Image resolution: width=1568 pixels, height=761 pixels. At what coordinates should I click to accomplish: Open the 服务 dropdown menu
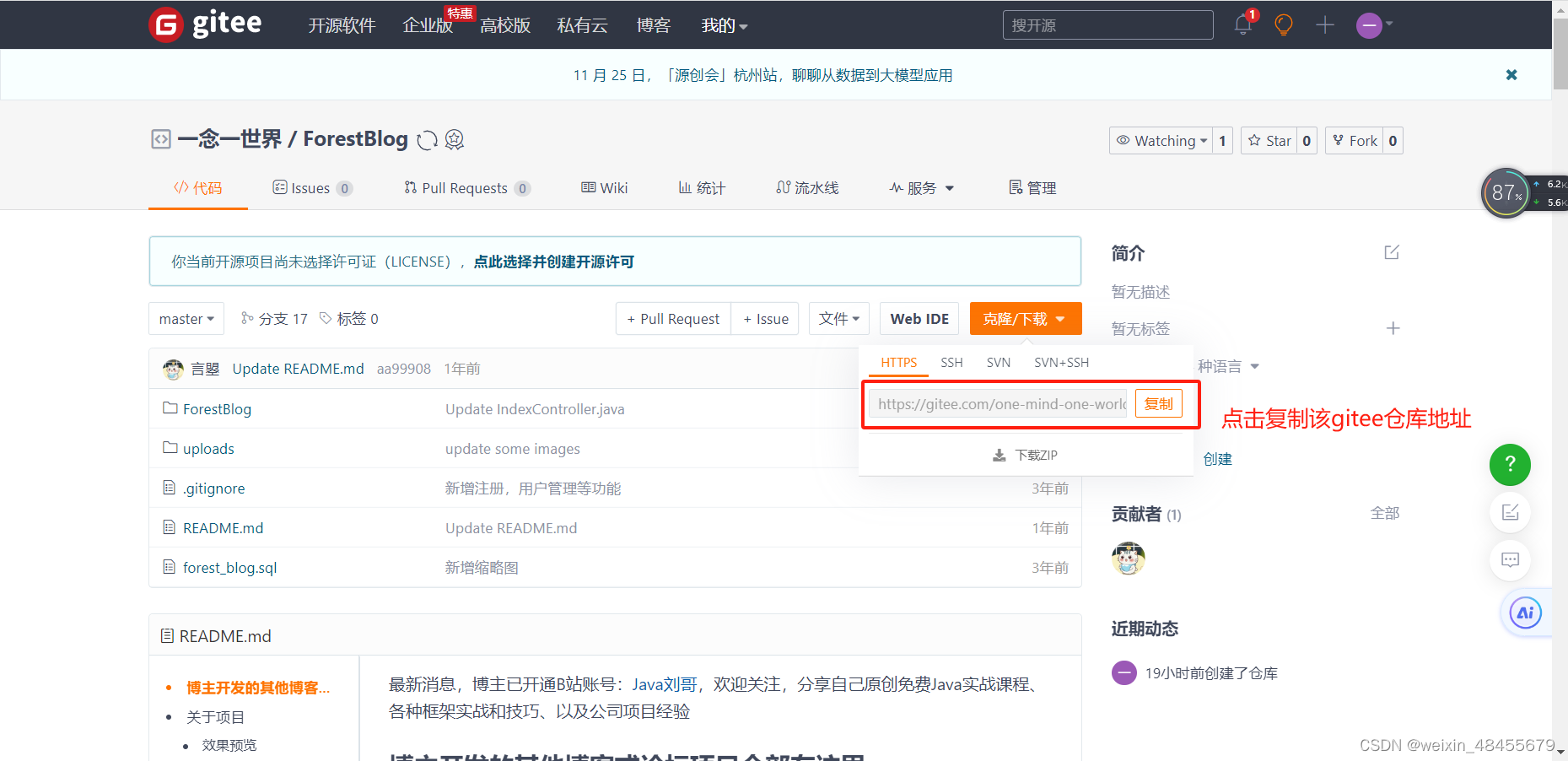pos(921,187)
